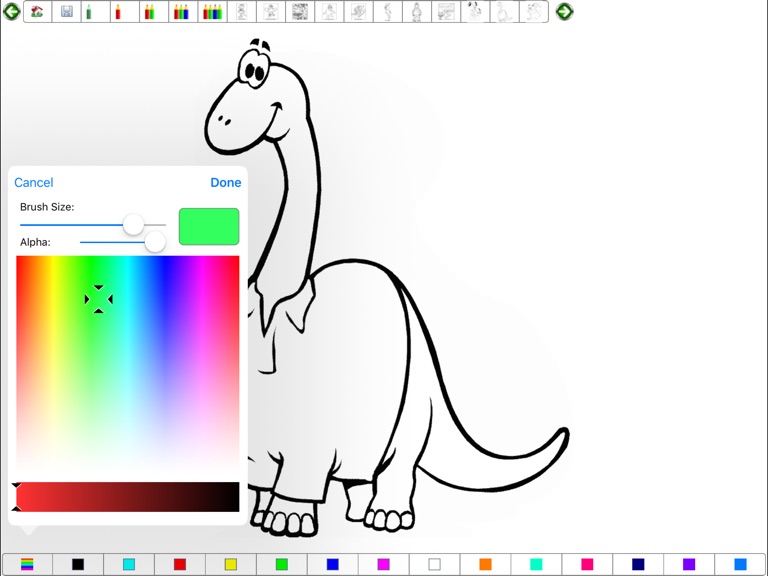The image size is (768, 576).
Task: Click the crosshair marker in color field
Action: click(x=98, y=299)
